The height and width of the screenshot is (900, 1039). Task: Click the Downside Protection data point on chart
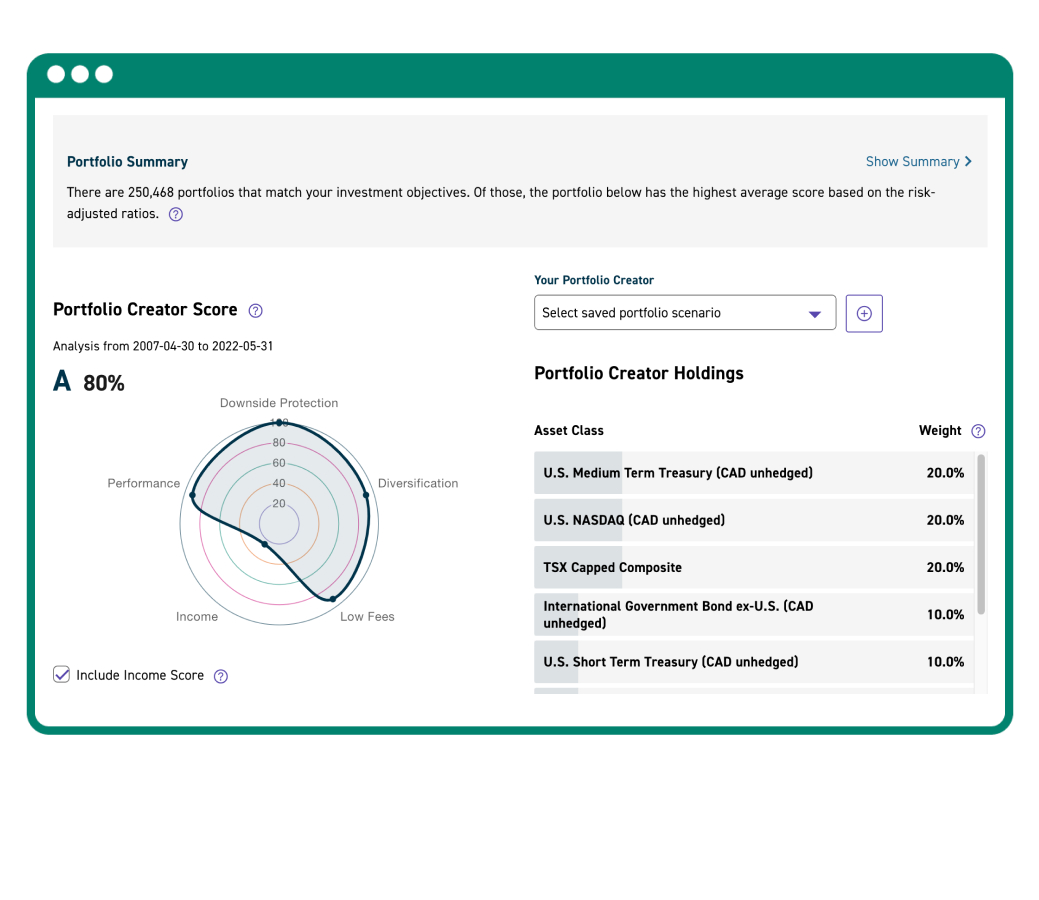pos(280,423)
